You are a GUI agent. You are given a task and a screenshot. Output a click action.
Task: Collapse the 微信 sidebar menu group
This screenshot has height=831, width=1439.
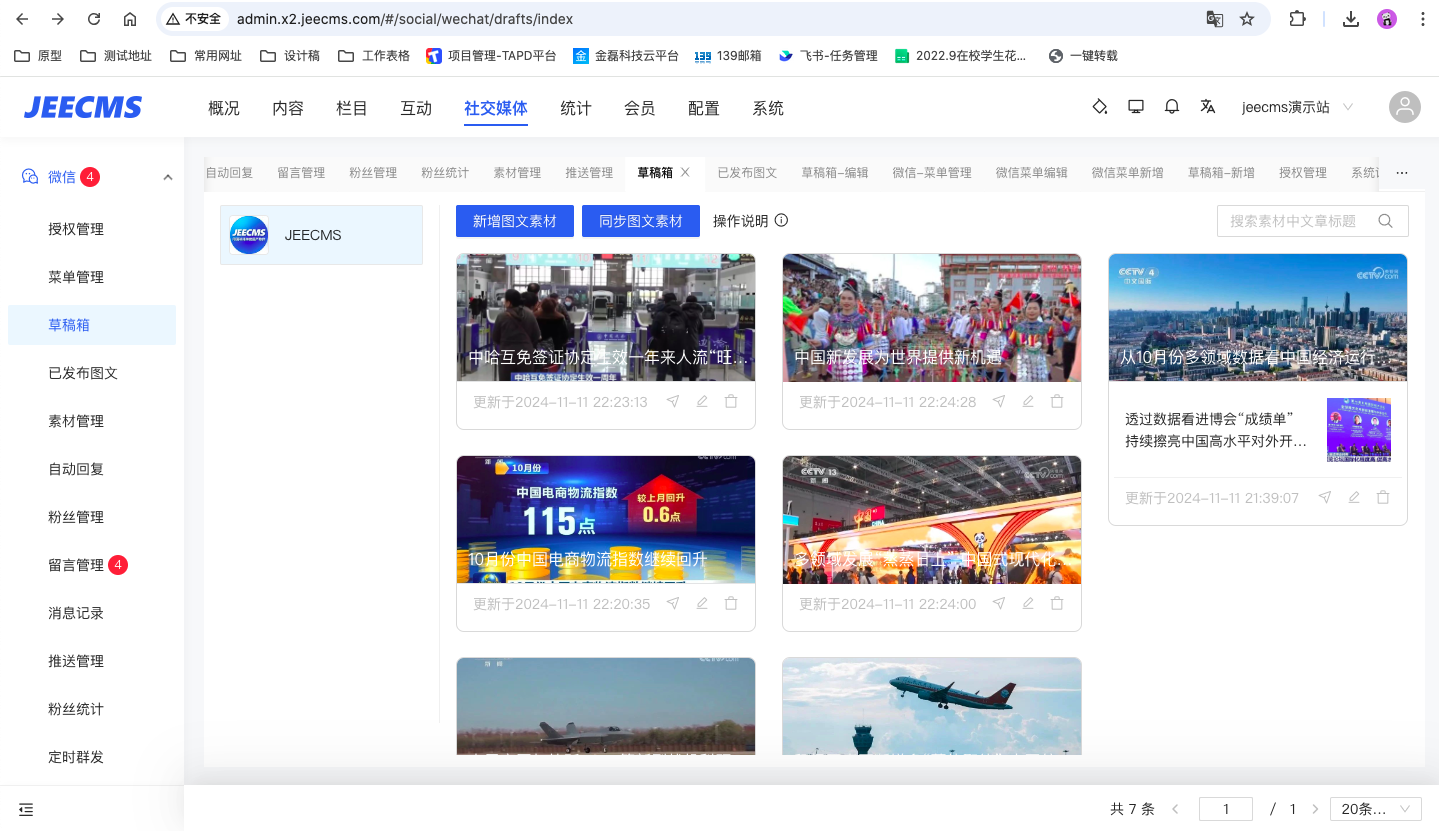[168, 177]
